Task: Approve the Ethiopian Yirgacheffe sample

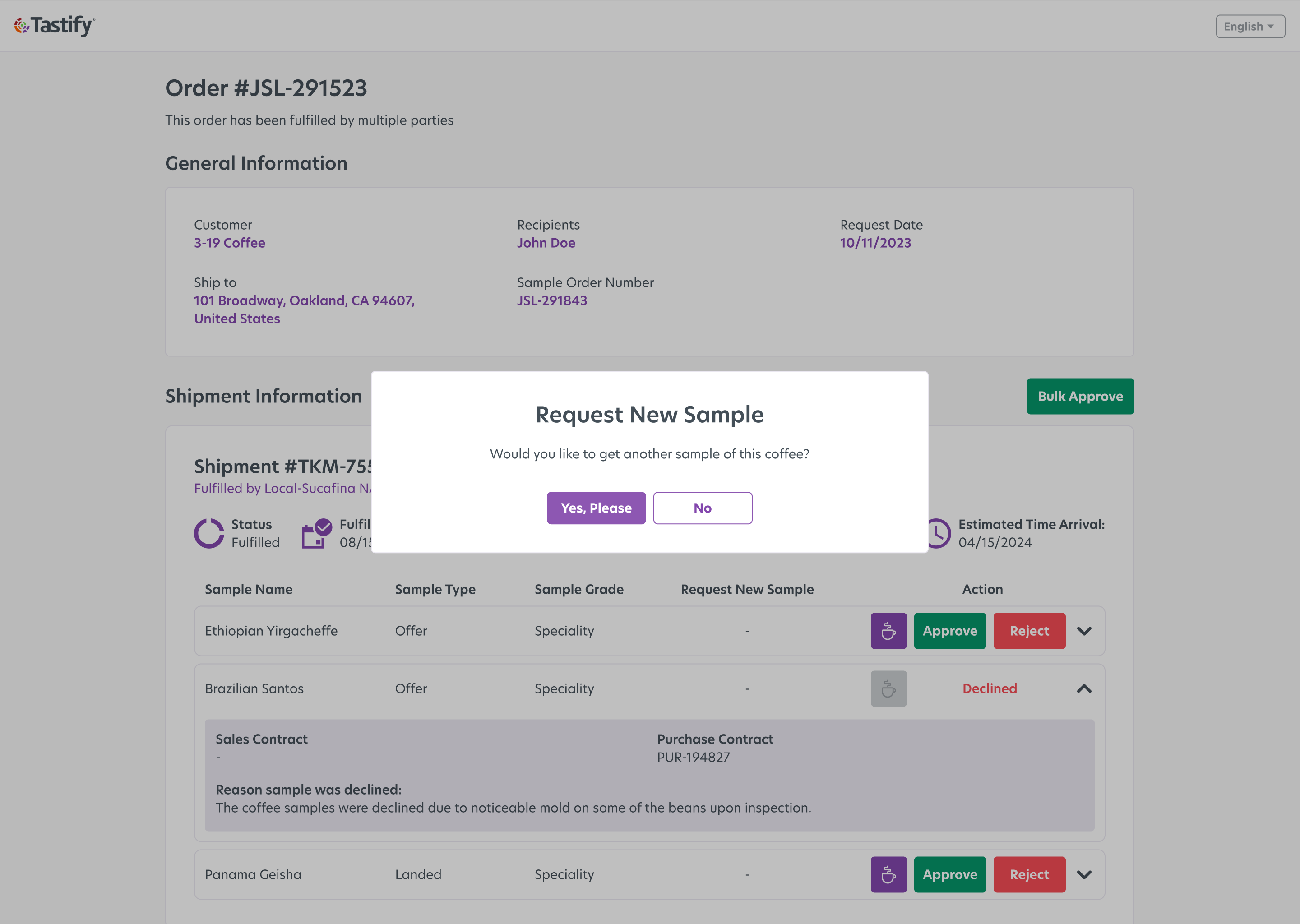Action: click(x=949, y=630)
